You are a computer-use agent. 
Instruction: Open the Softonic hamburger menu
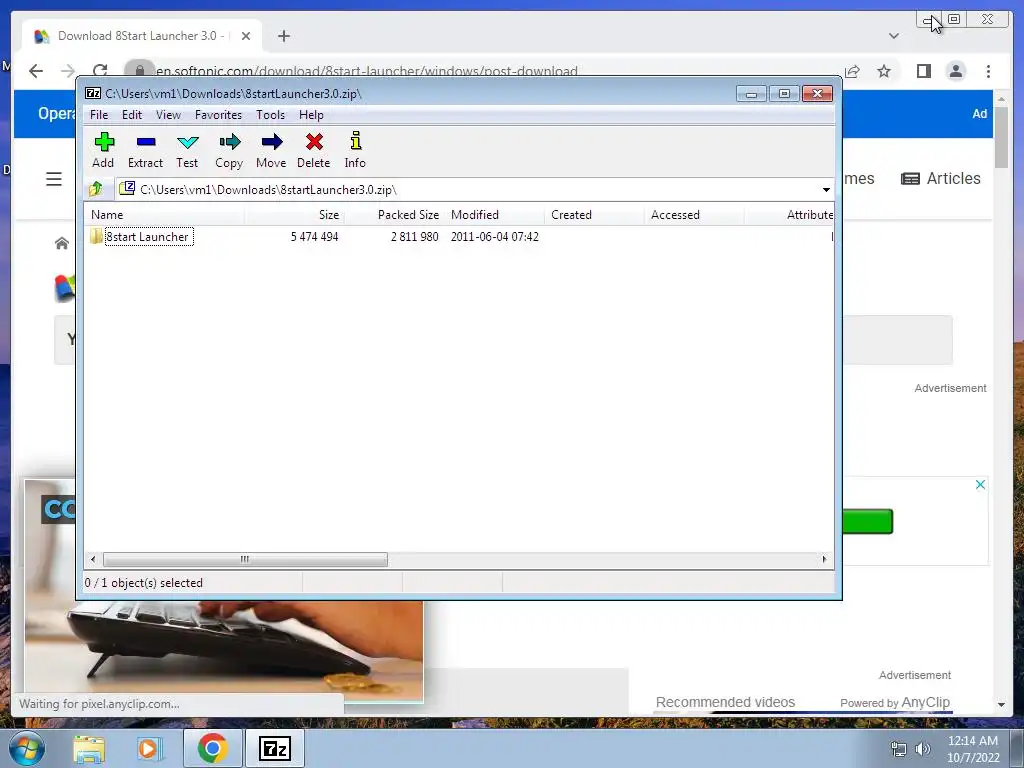click(x=54, y=179)
